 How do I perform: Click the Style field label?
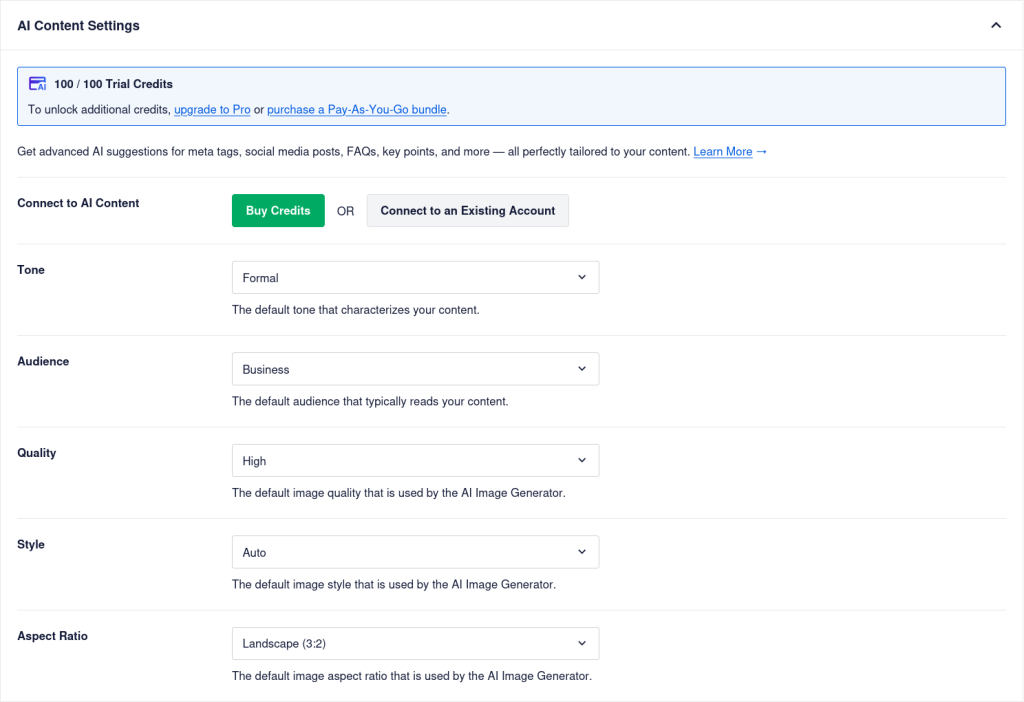[31, 545]
